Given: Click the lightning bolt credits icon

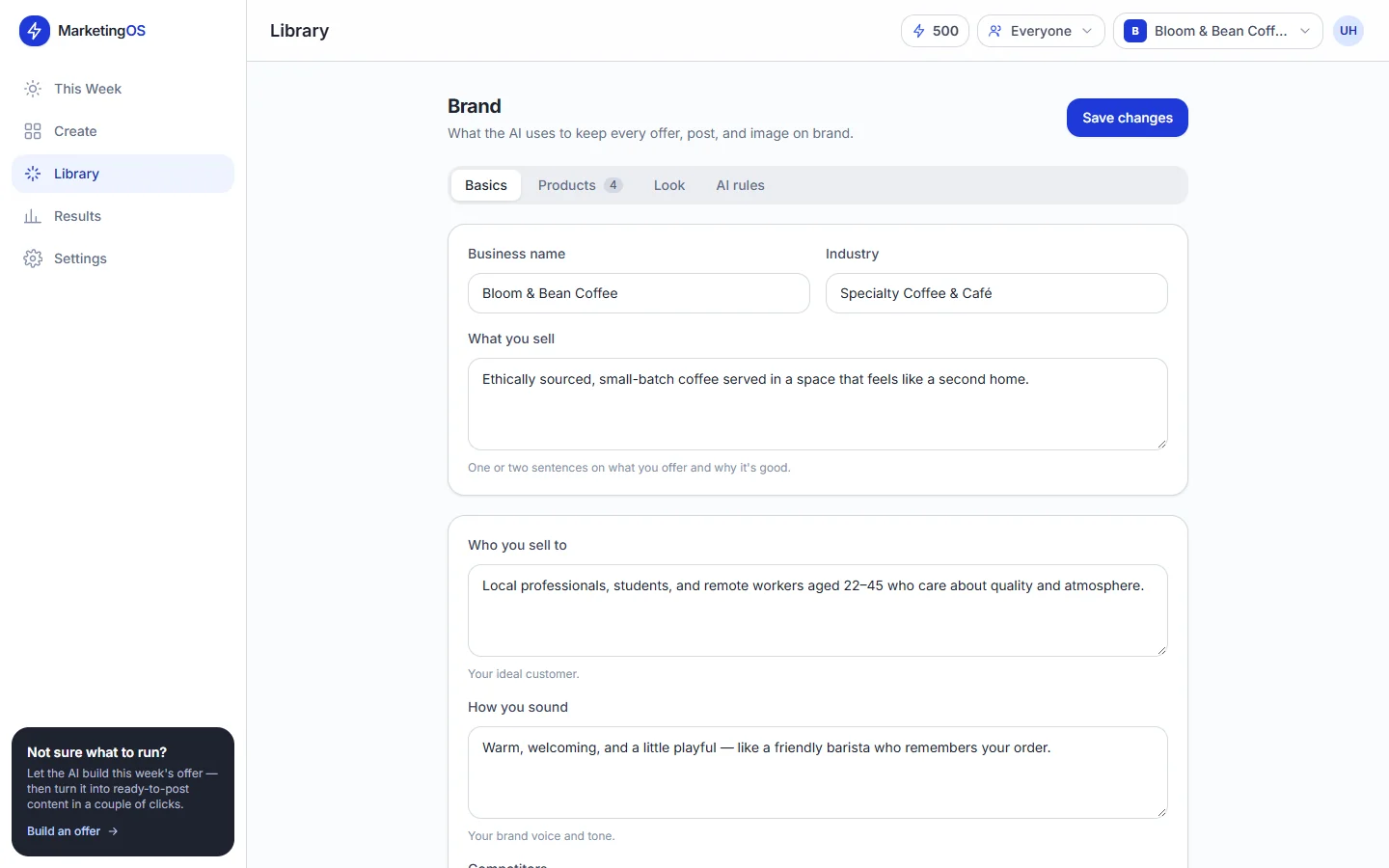Looking at the screenshot, I should (919, 31).
